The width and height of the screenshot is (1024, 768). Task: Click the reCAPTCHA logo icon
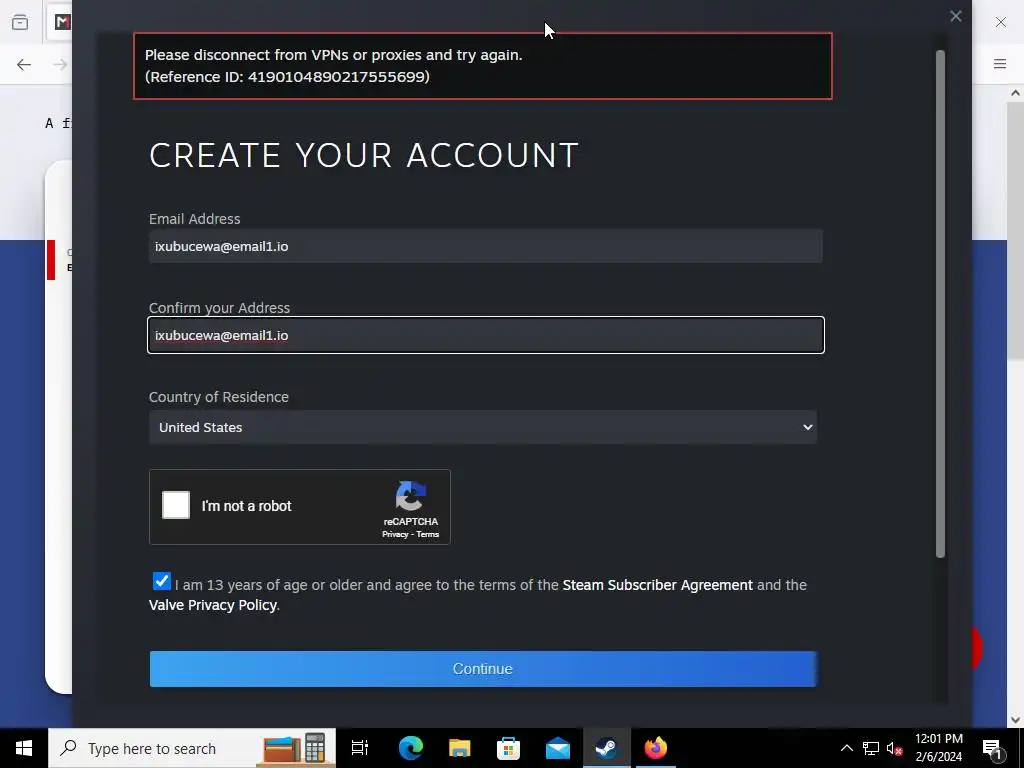411,496
